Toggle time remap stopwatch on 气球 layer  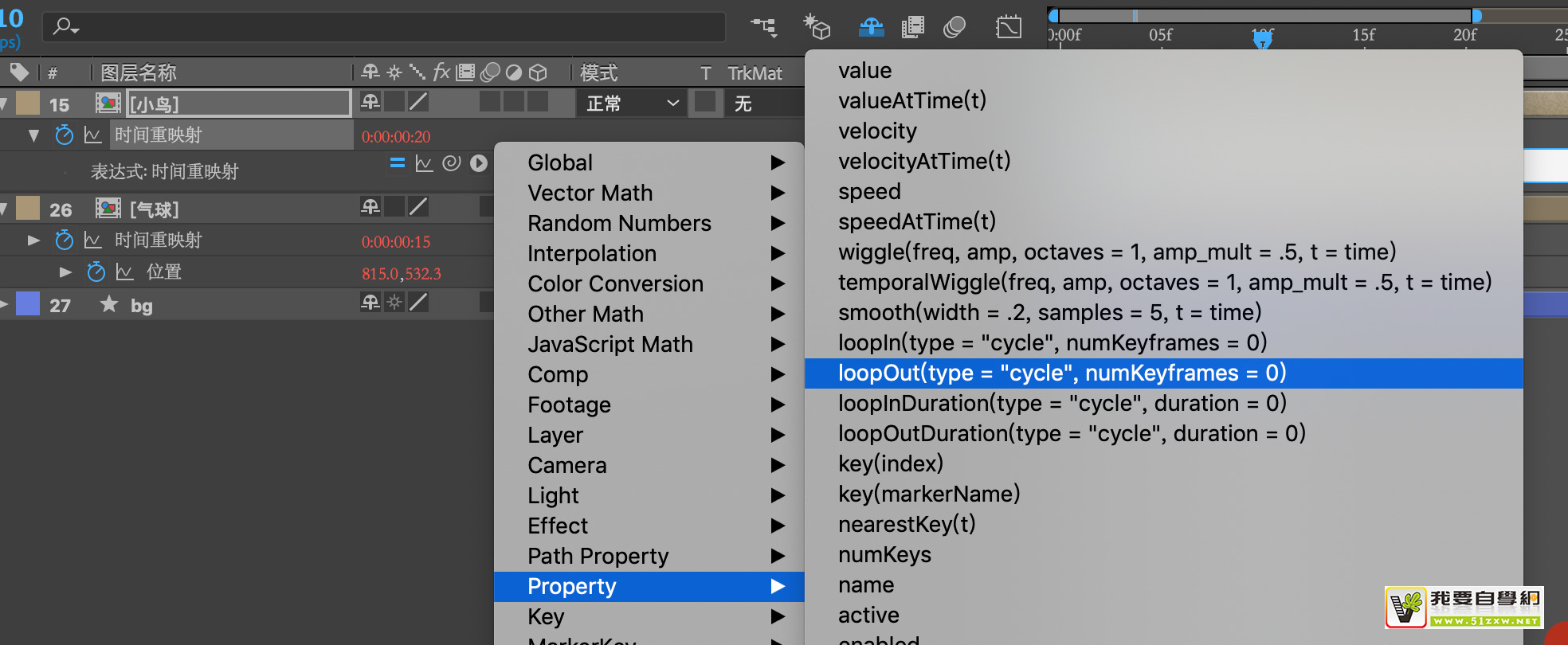(x=64, y=240)
